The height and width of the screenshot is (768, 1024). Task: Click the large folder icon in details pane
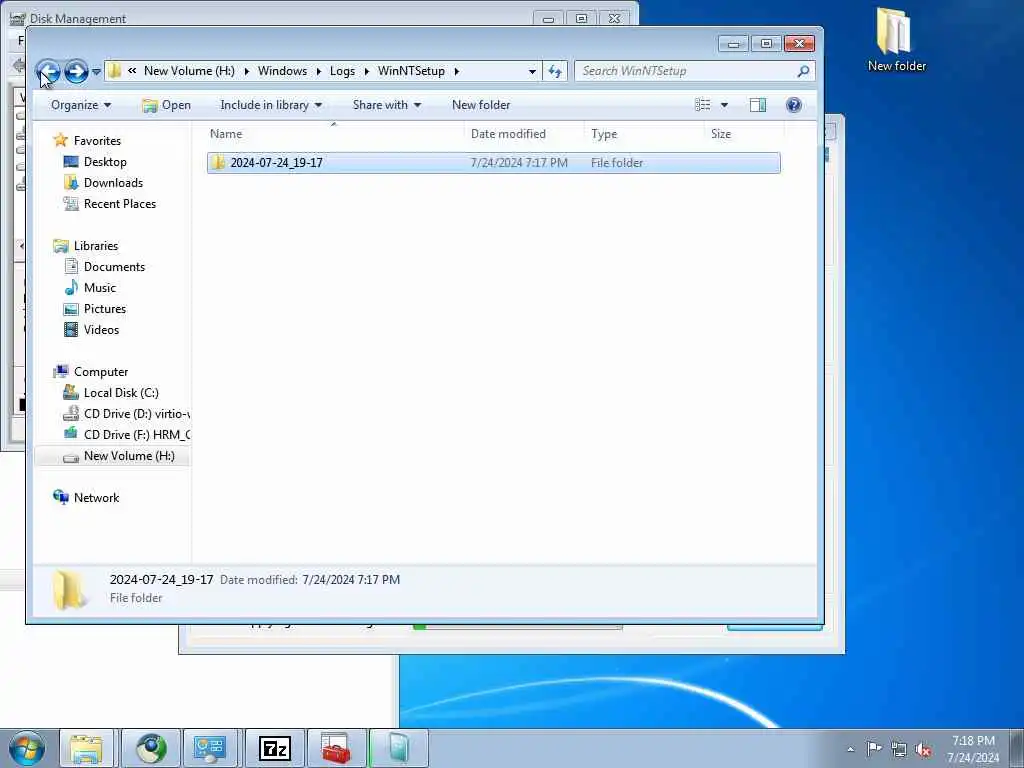pos(69,589)
